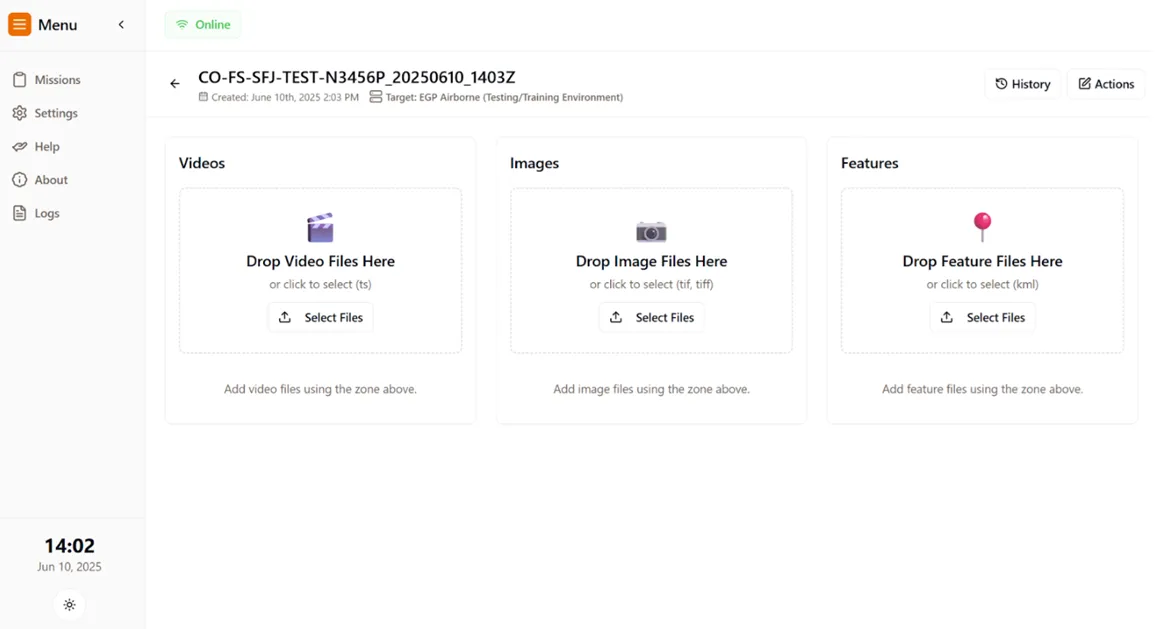Image resolution: width=1166 pixels, height=629 pixels.
Task: Click the orange hamburger menu icon
Action: pyautogui.click(x=19, y=25)
